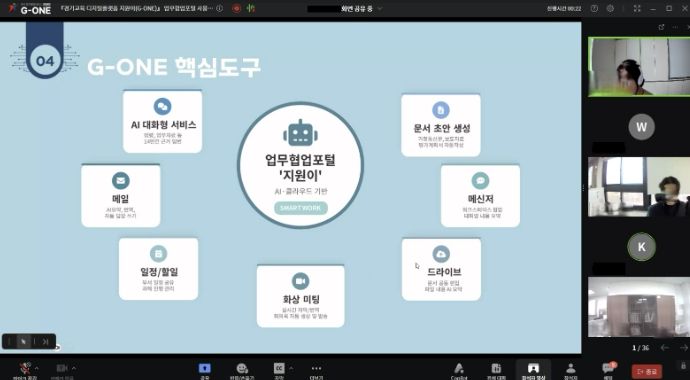Click the robot icon in the center circle
This screenshot has height=380, width=690.
[x=301, y=133]
